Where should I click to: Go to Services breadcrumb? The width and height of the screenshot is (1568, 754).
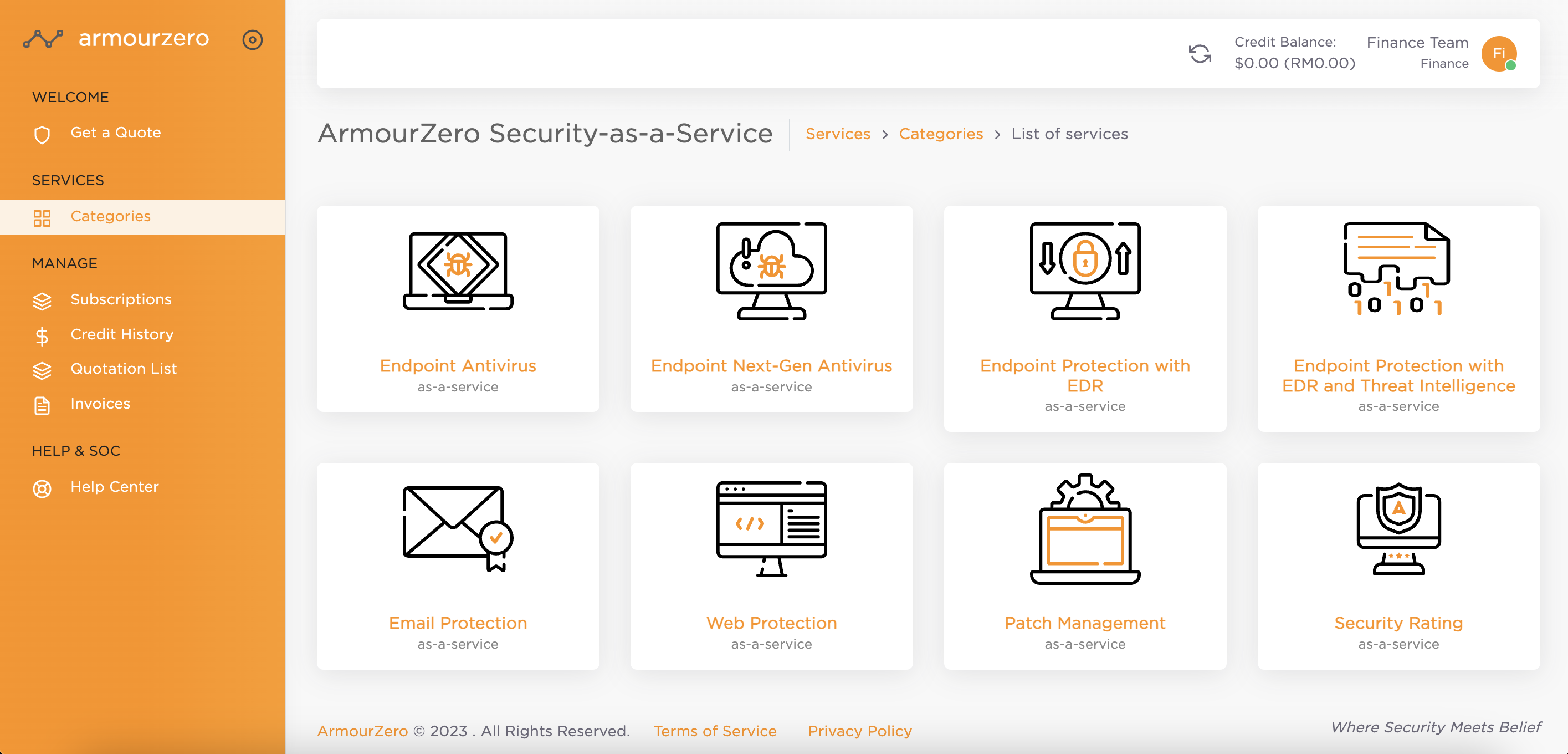click(838, 134)
